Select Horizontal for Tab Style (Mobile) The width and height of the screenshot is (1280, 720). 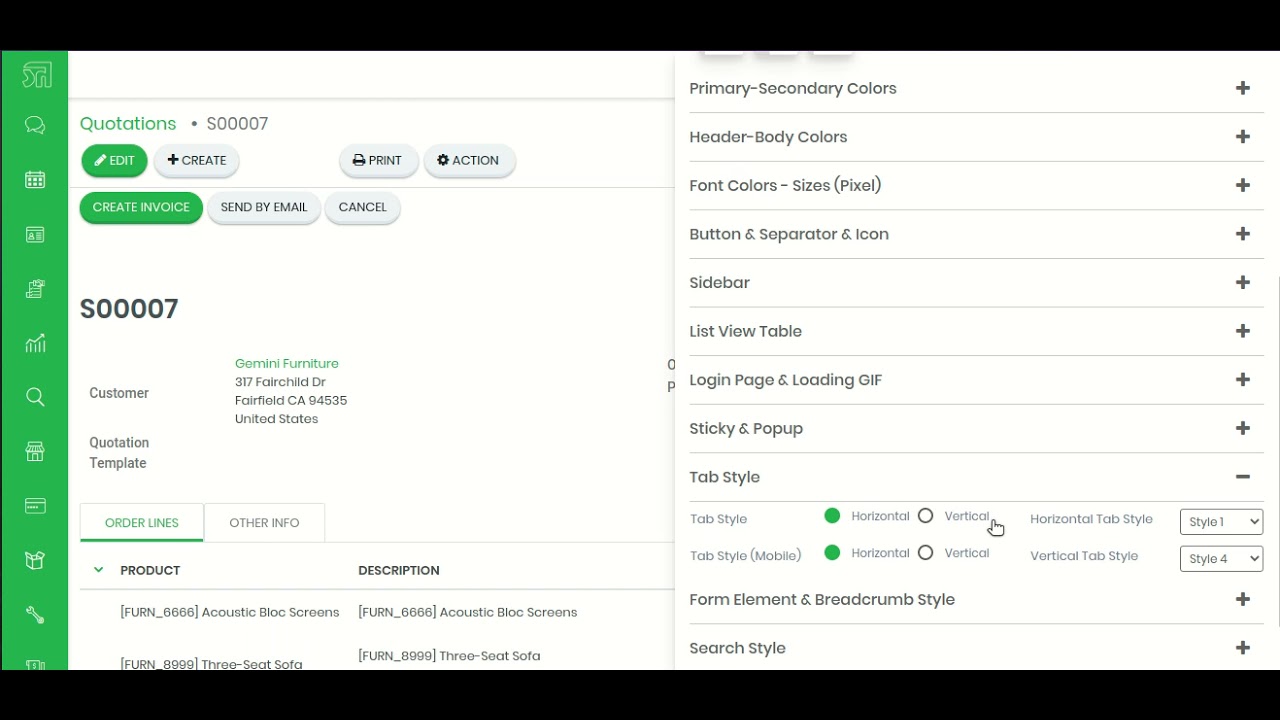point(832,553)
